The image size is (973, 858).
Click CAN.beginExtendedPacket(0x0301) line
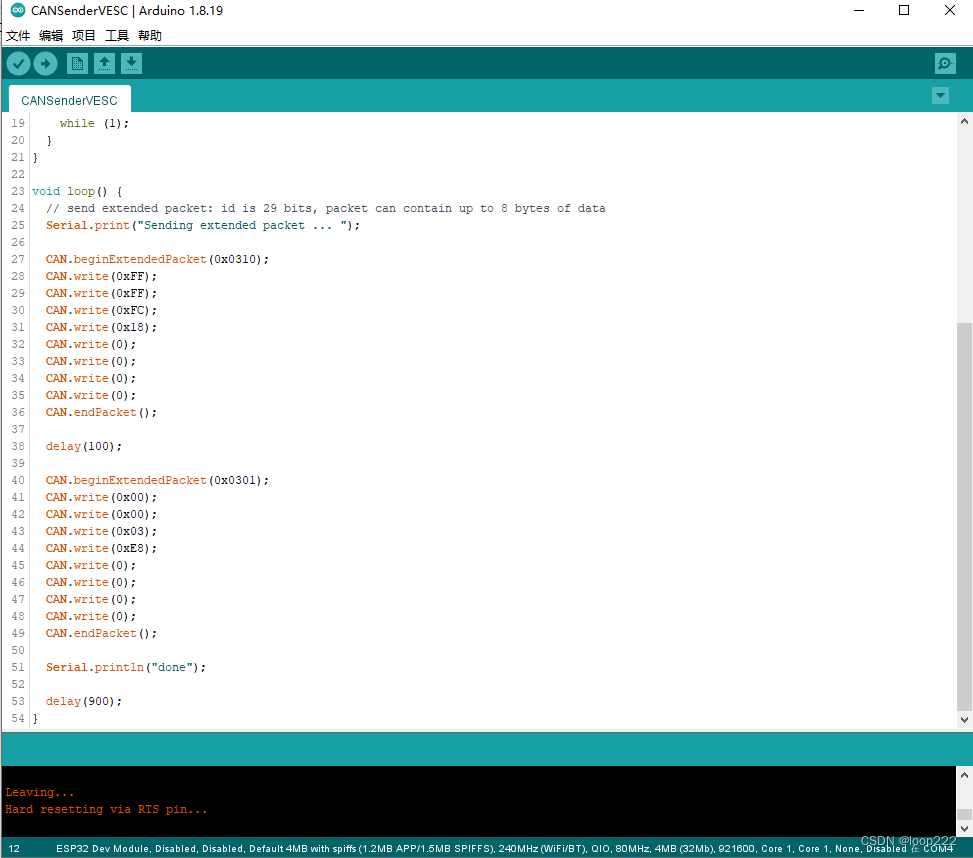(x=157, y=480)
